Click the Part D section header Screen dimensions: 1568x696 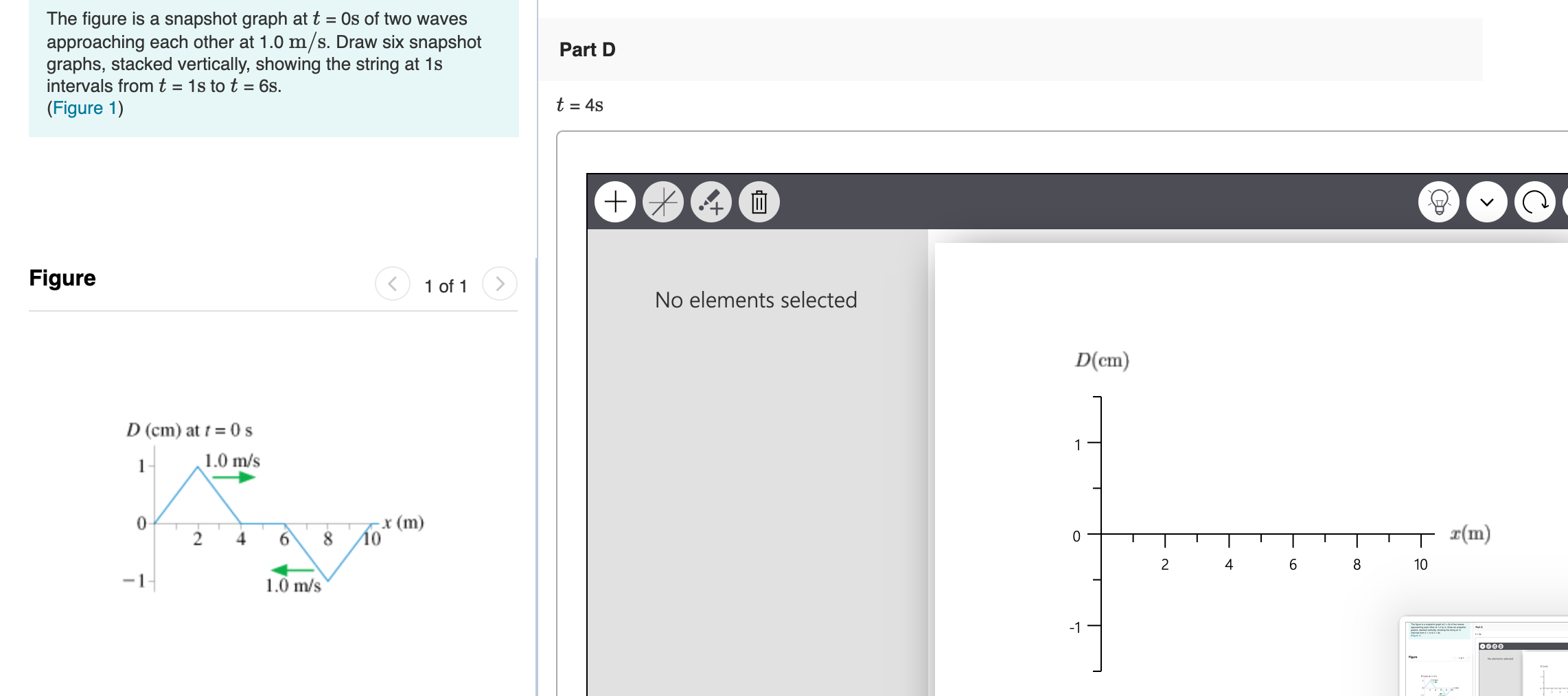[x=586, y=49]
